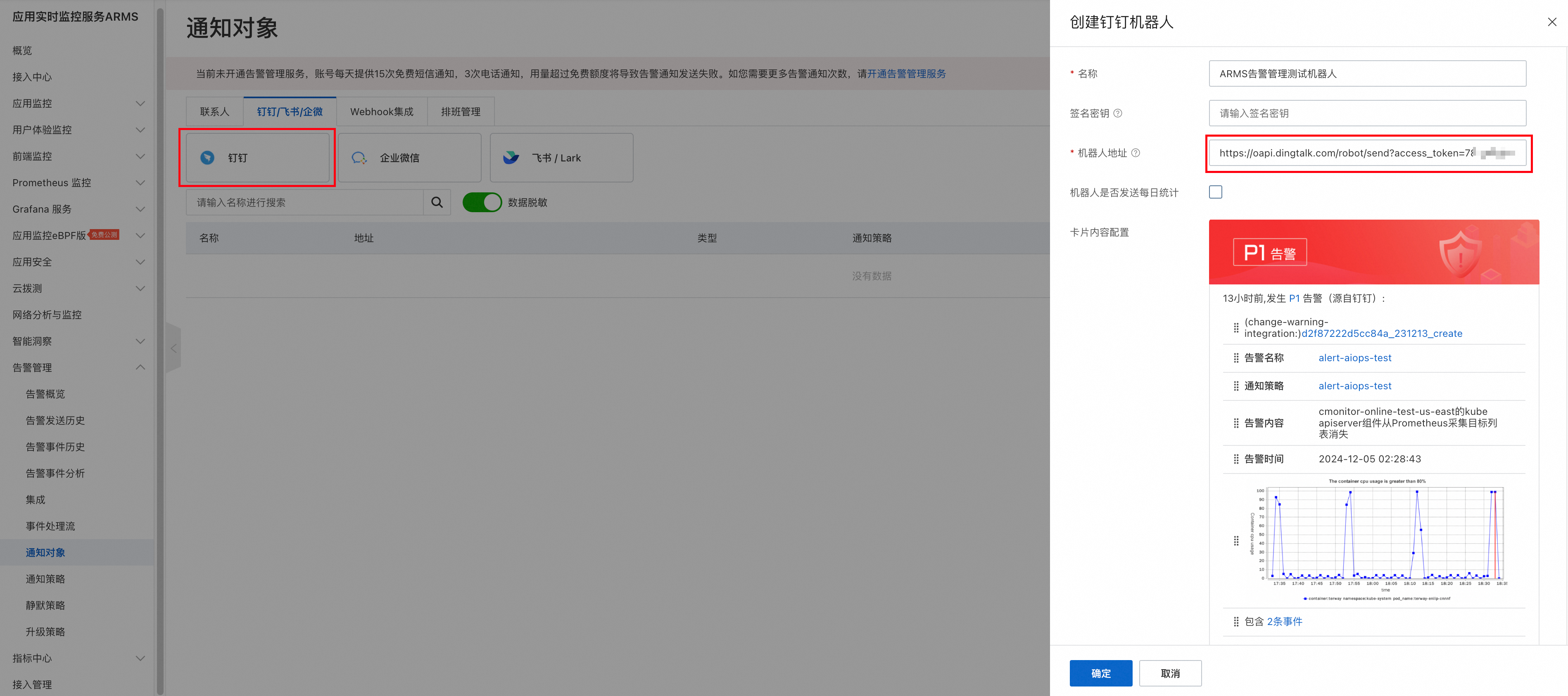Expand 前端监控 menu chevron
This screenshot has height=696, width=1568.
tap(140, 156)
